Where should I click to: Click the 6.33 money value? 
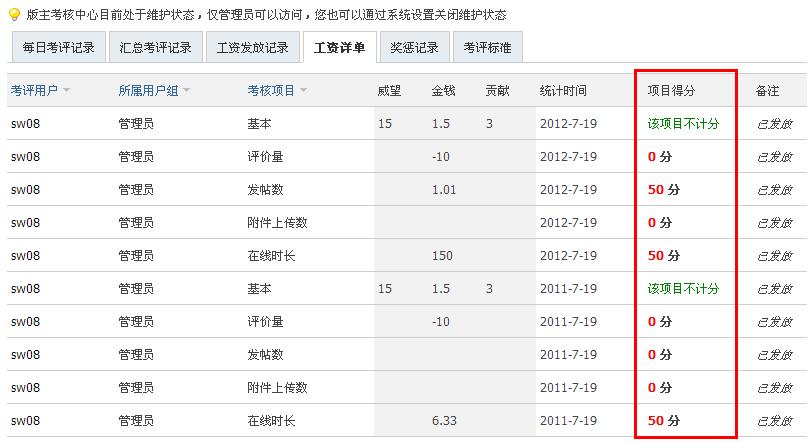[444, 420]
